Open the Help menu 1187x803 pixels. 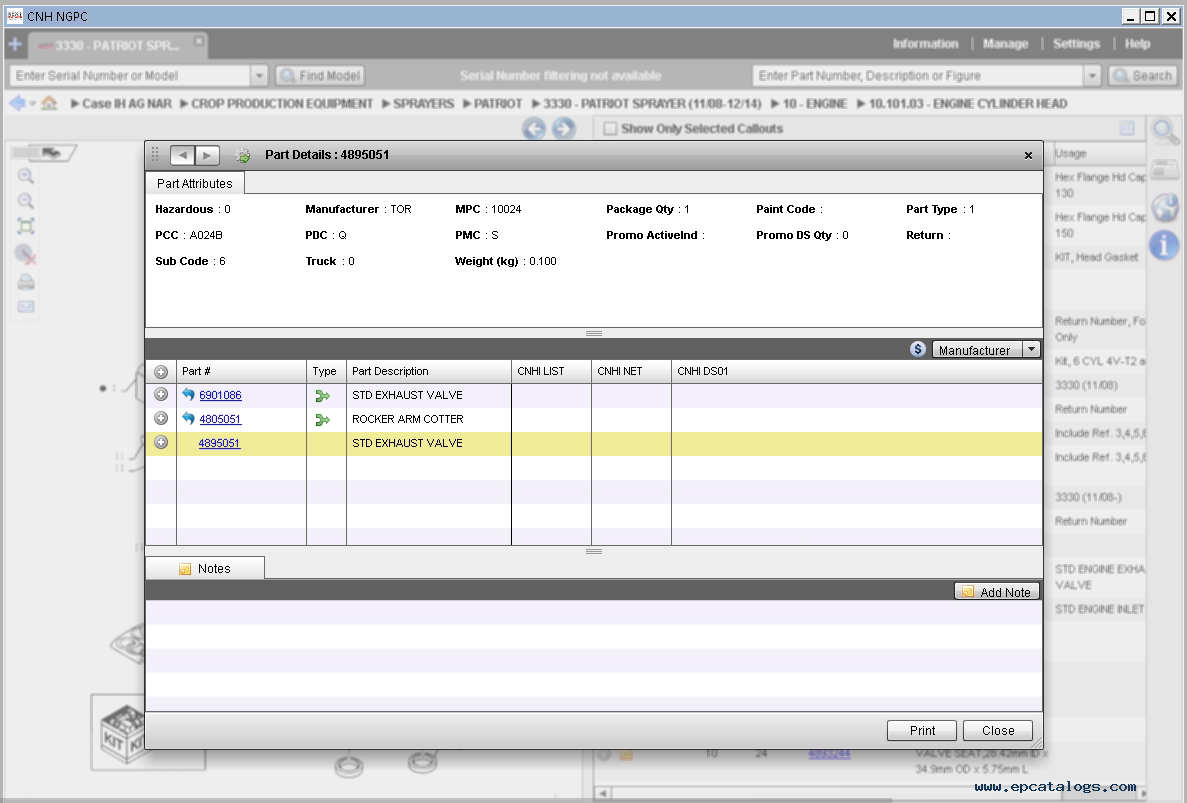coord(1137,44)
